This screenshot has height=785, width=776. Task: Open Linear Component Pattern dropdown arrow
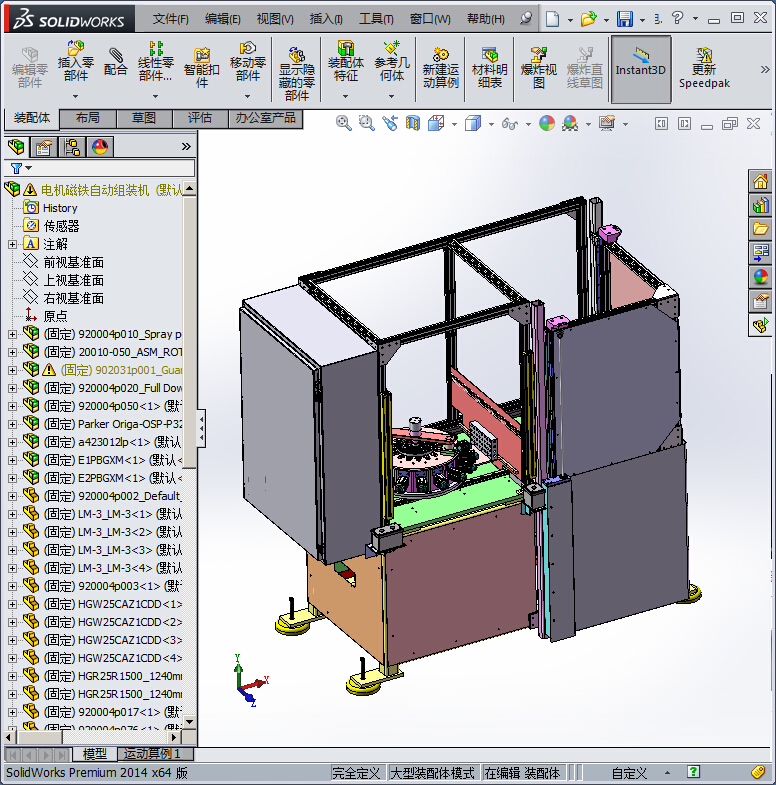pyautogui.click(x=156, y=96)
